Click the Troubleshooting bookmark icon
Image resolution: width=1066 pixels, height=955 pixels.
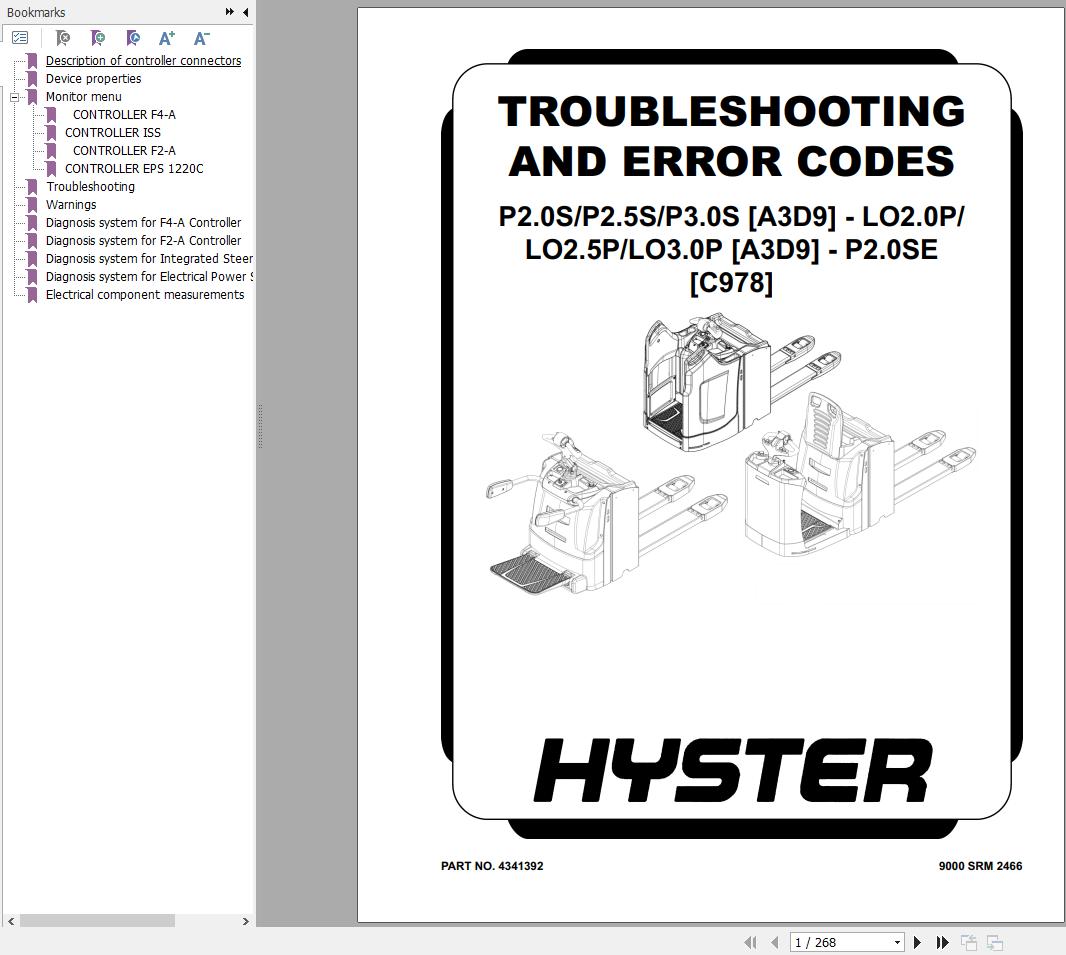click(x=31, y=186)
